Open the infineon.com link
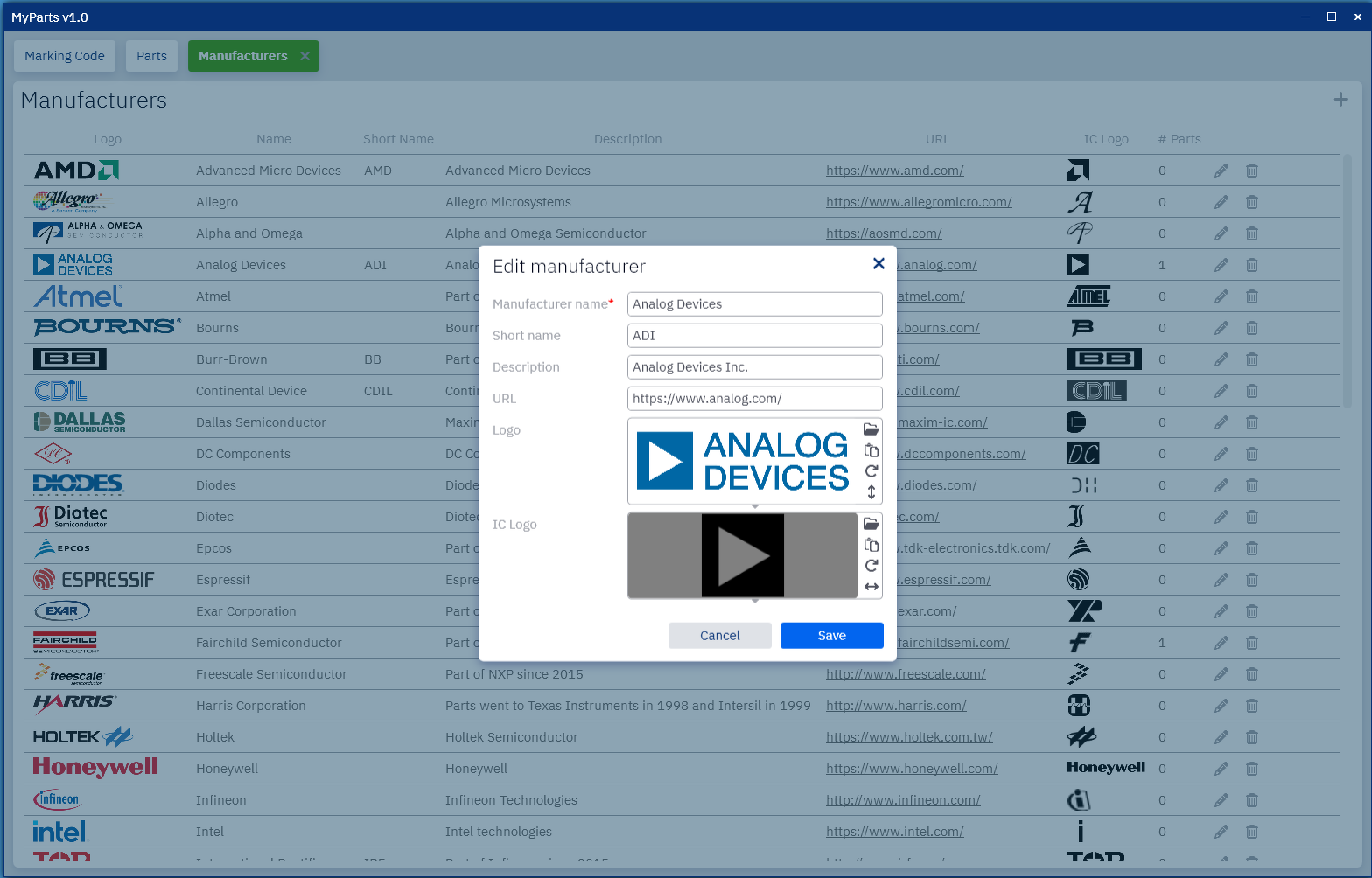Image resolution: width=1372 pixels, height=878 pixels. (903, 800)
